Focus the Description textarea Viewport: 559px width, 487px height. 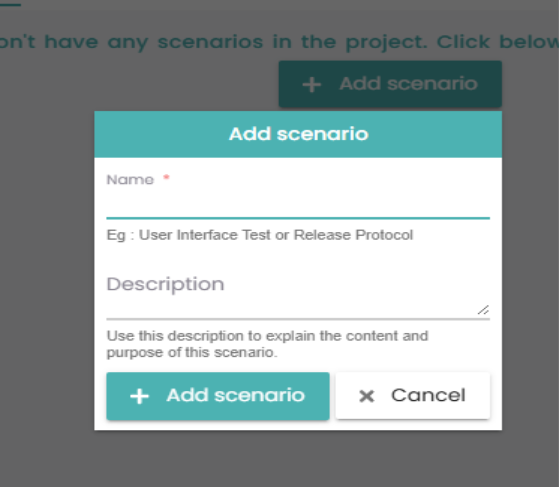point(298,293)
